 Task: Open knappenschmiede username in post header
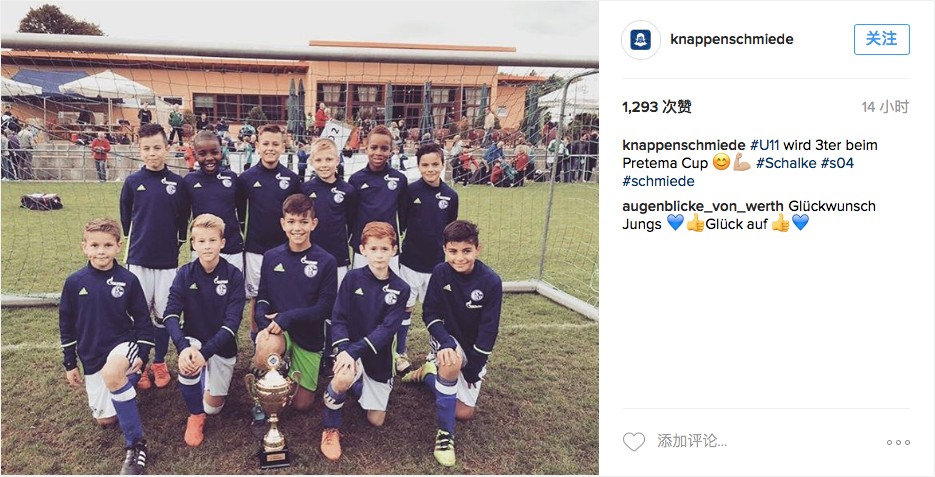tap(732, 39)
